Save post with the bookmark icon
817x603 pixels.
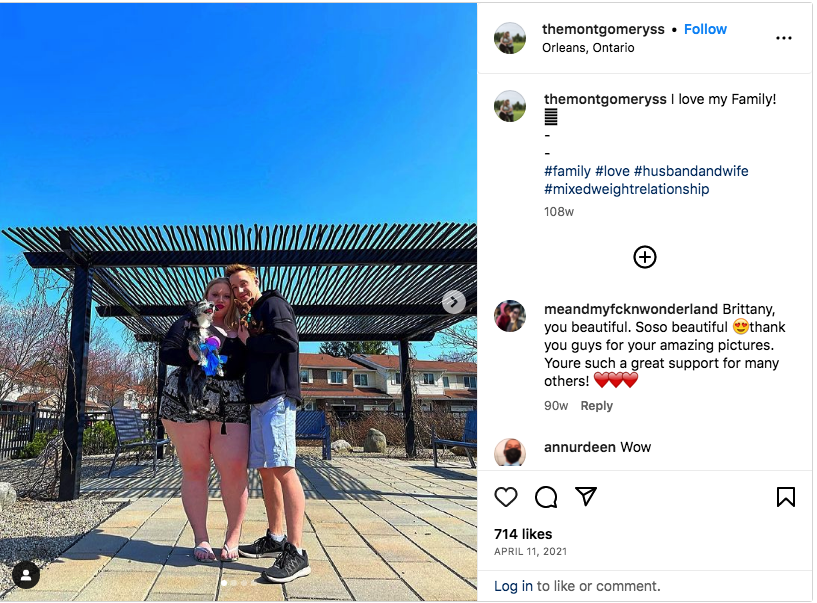[x=785, y=497]
